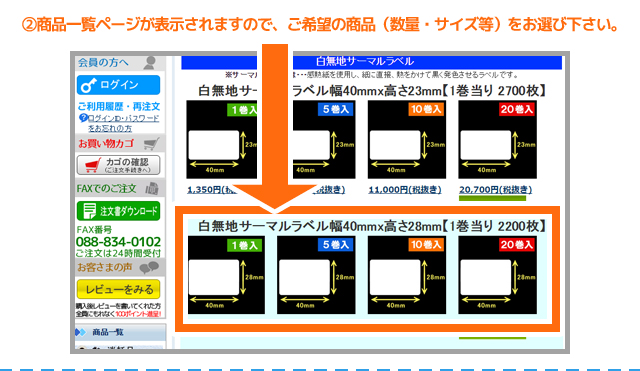Click the yellow レビューをみる button
This screenshot has width=640, height=371.
pyautogui.click(x=118, y=289)
